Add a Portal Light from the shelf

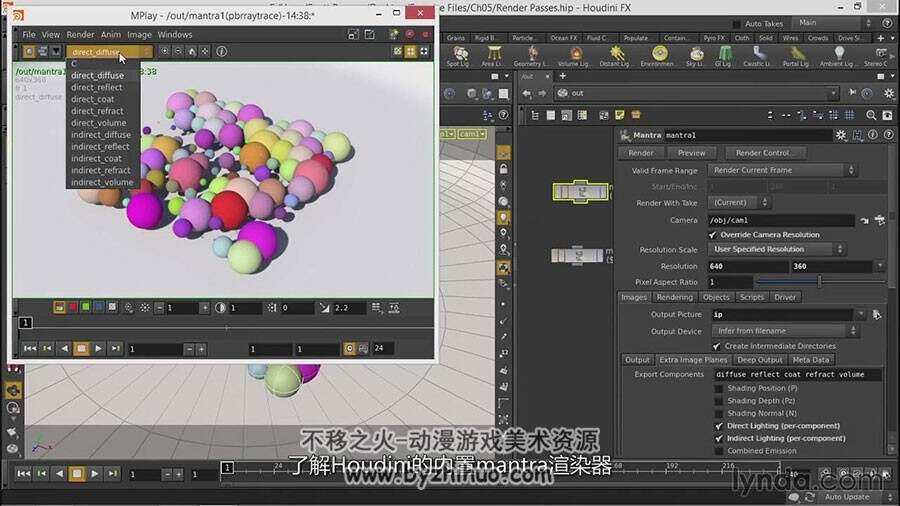pyautogui.click(x=797, y=56)
